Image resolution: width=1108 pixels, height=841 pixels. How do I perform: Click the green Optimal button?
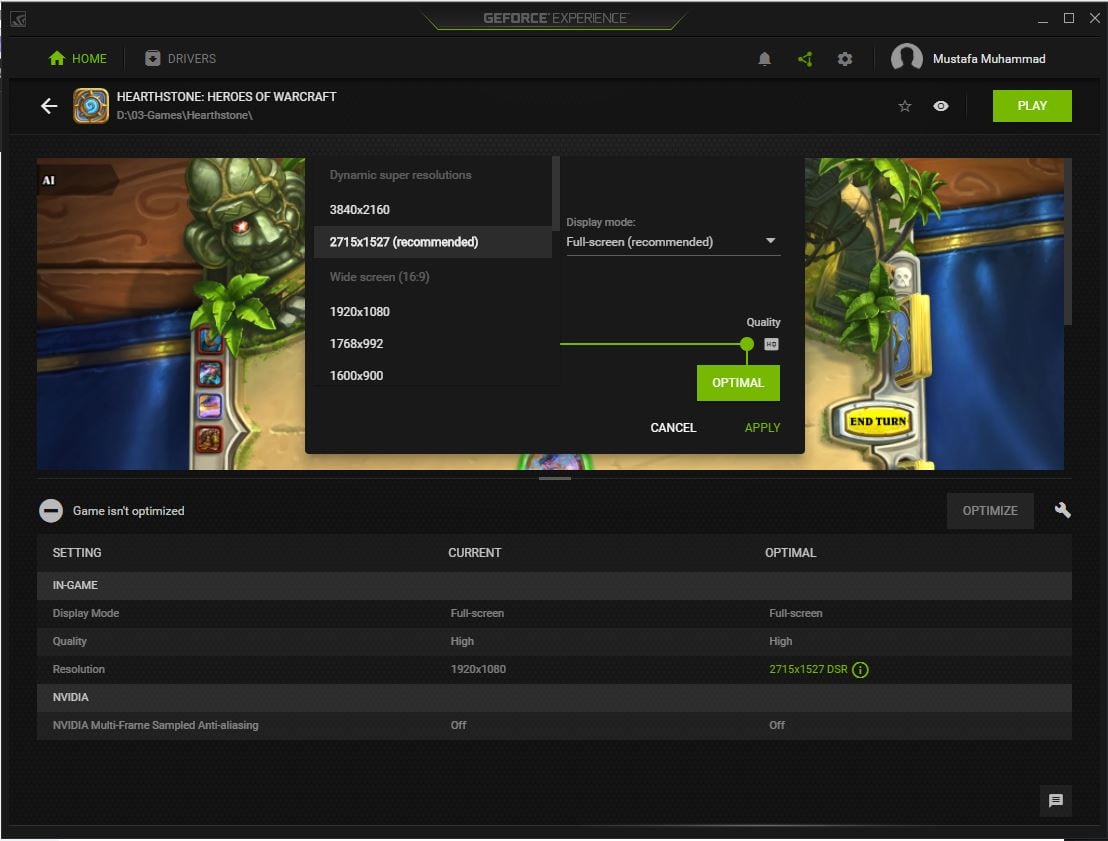738,383
